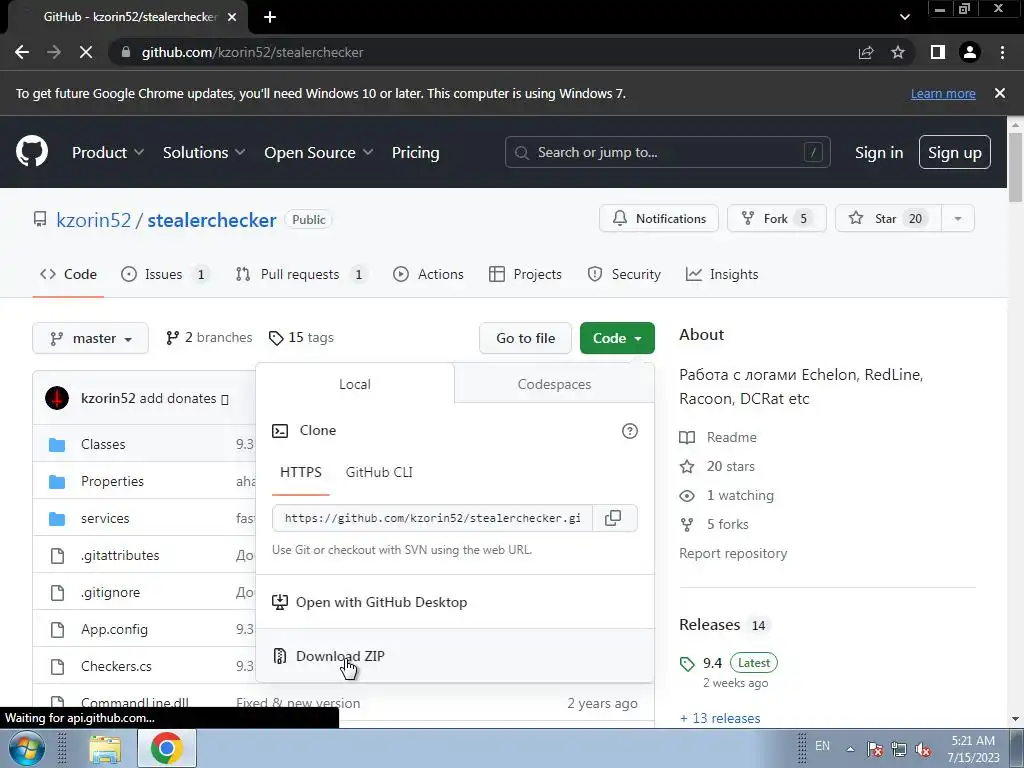The image size is (1024, 768).
Task: Click the Classes folder icon
Action: pyautogui.click(x=57, y=445)
